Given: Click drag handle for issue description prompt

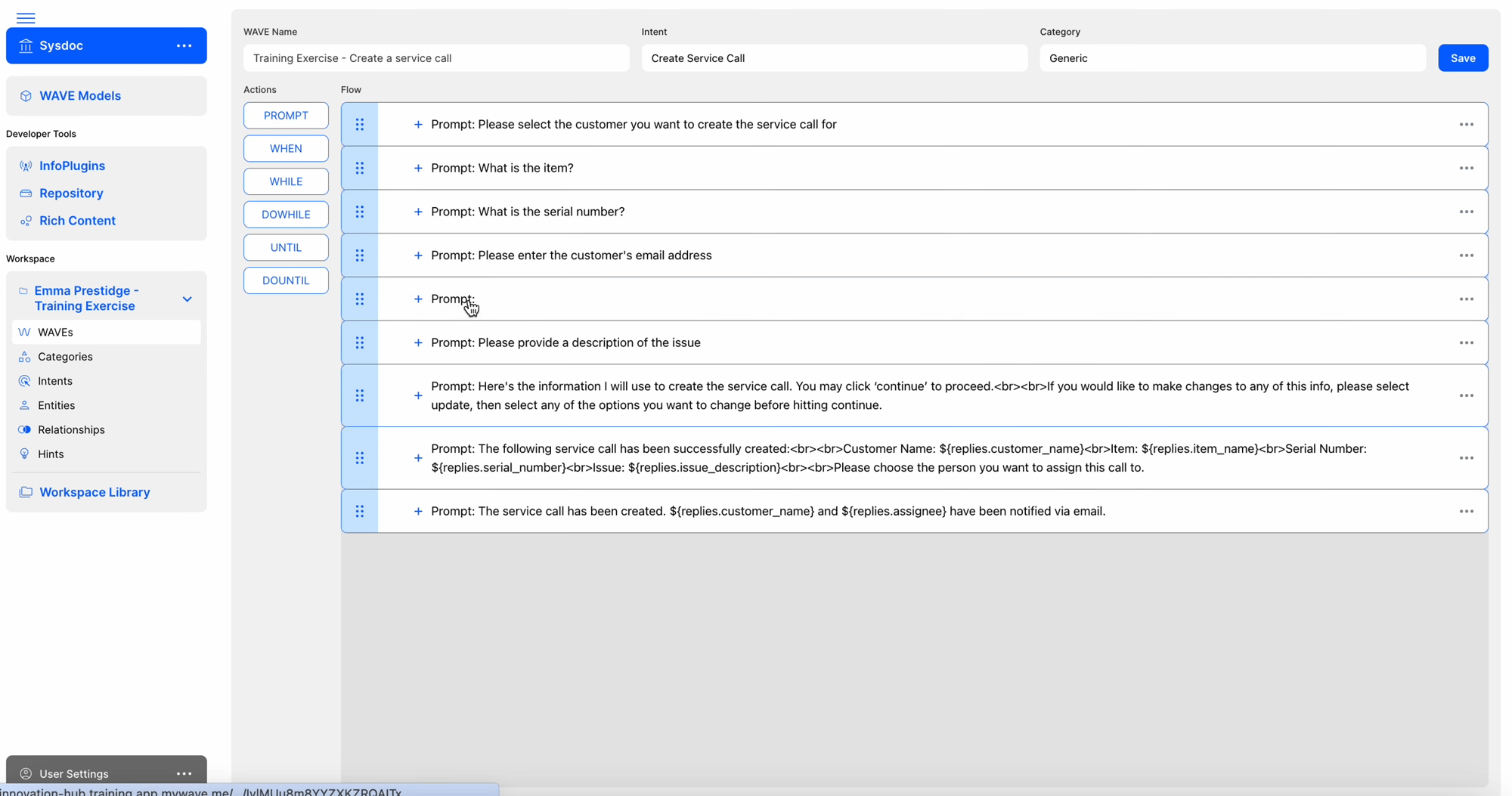Looking at the screenshot, I should [x=360, y=342].
